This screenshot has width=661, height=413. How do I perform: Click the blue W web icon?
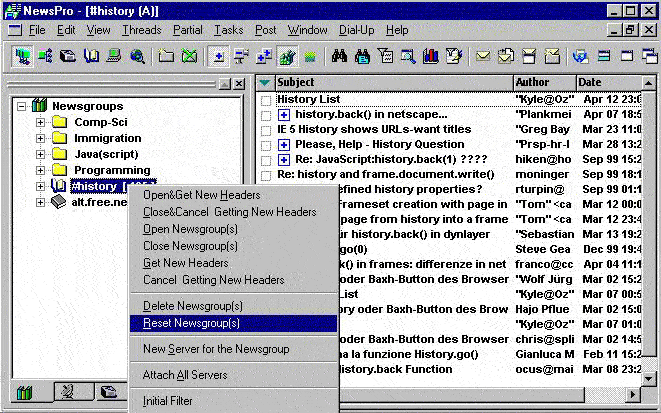pos(580,56)
